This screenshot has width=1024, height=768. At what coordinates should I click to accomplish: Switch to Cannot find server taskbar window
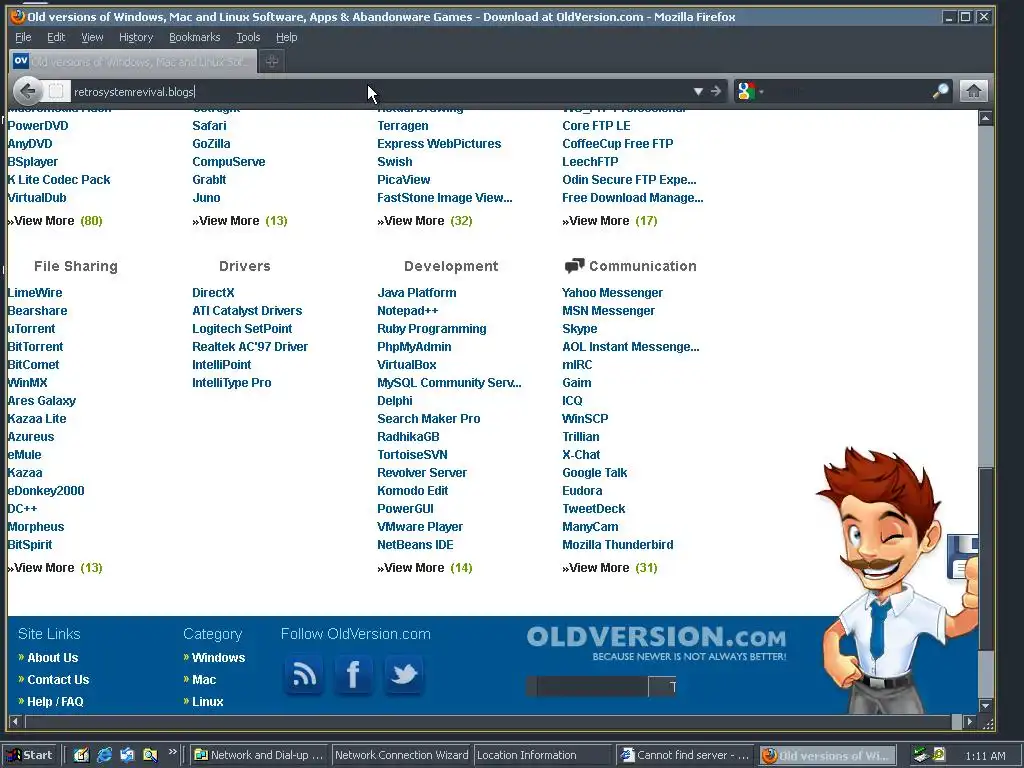click(684, 755)
